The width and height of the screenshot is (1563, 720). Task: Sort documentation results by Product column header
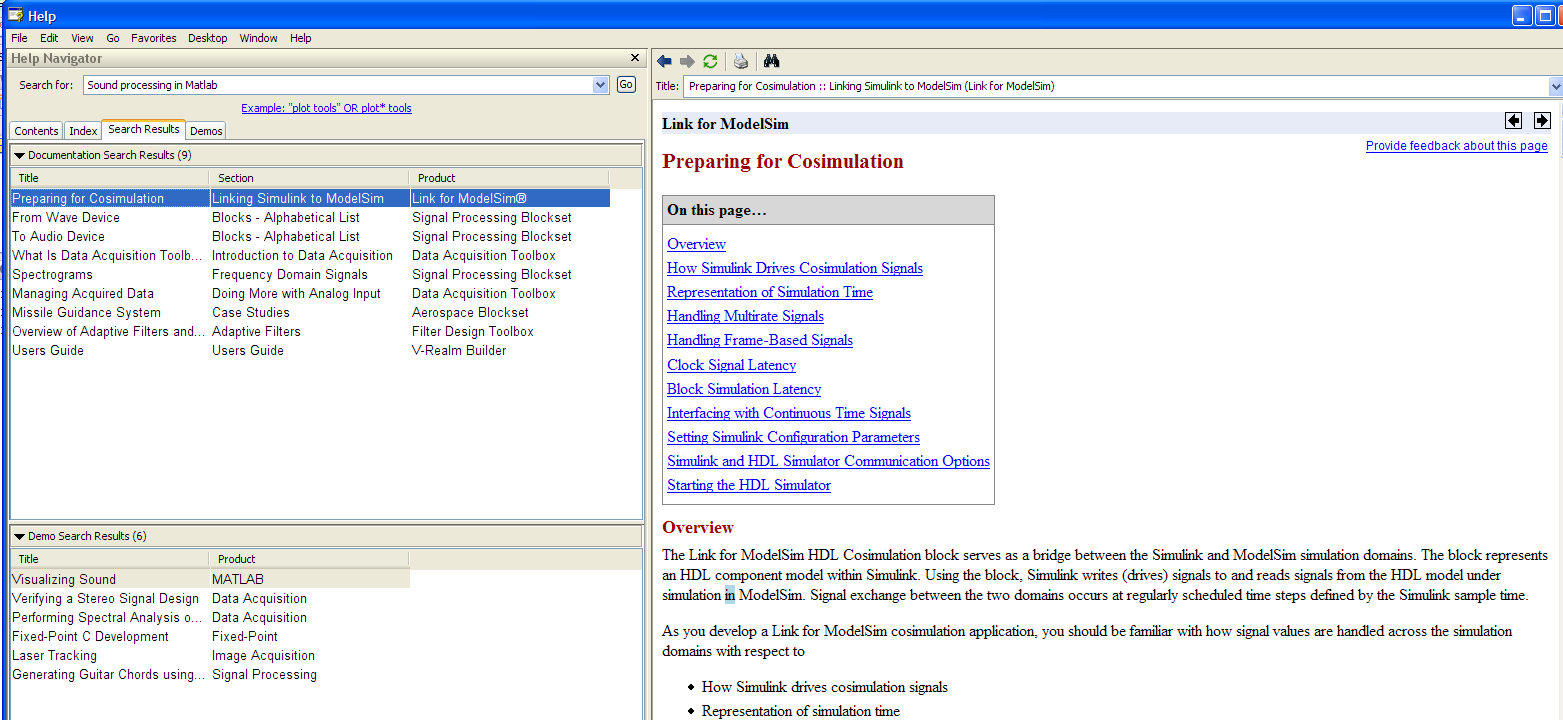[510, 178]
